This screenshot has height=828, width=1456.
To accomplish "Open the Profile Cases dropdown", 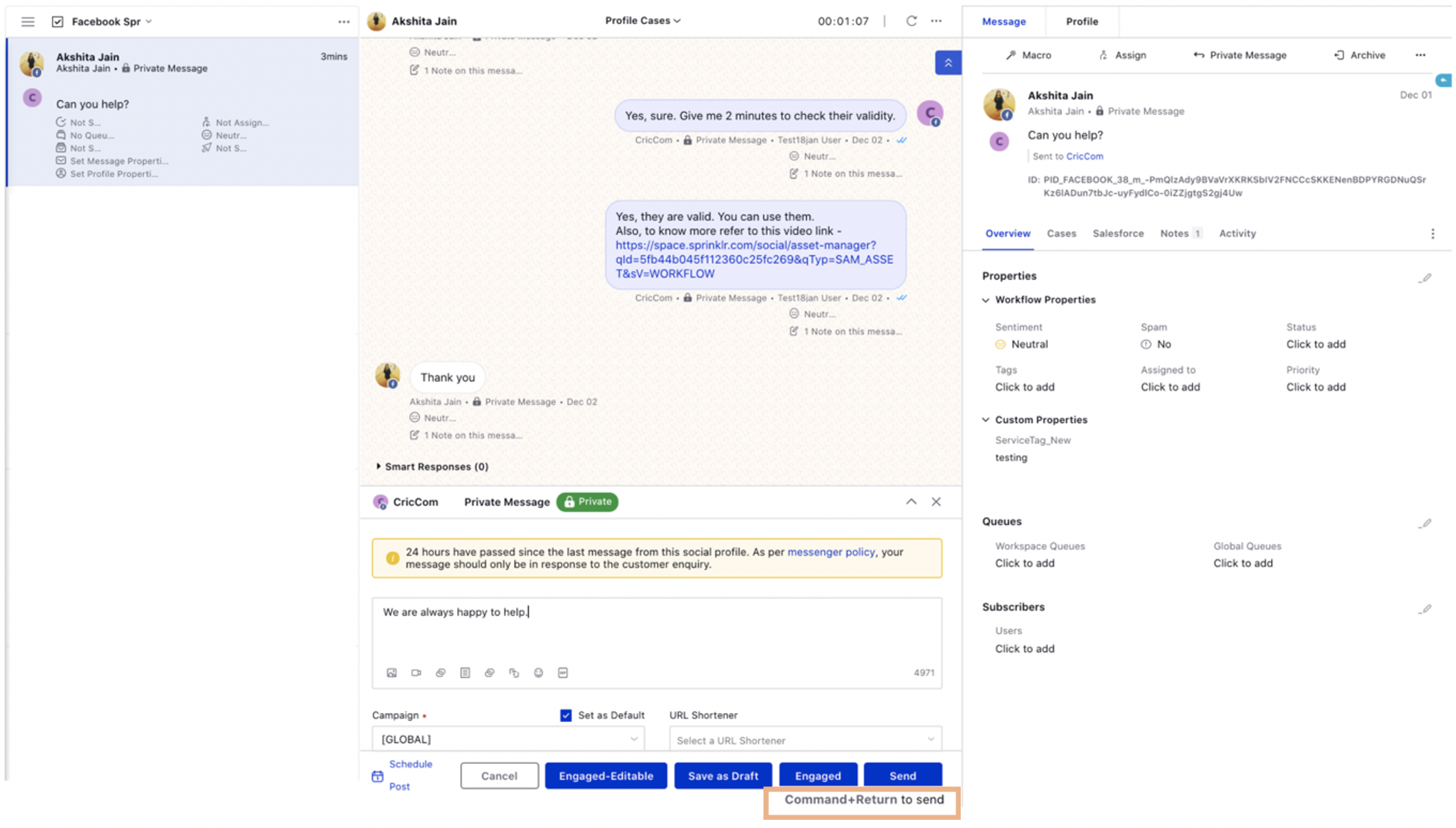I will pyautogui.click(x=642, y=21).
